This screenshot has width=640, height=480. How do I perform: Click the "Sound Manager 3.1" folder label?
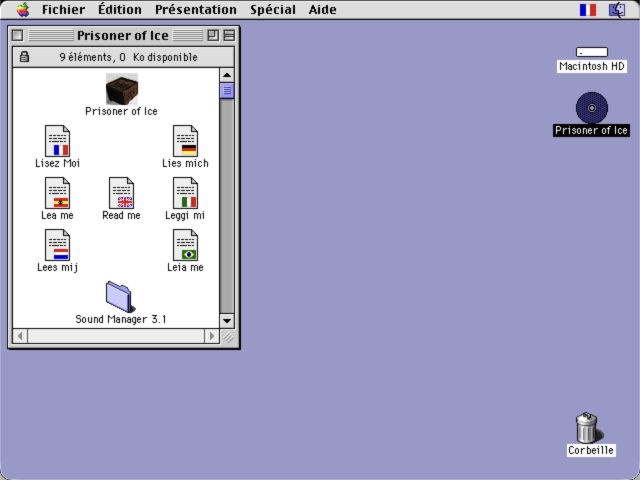point(121,319)
